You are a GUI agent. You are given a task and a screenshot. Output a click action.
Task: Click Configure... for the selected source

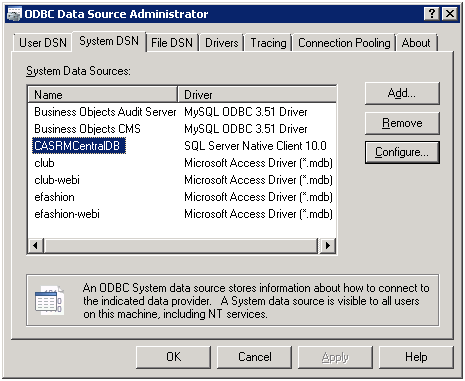click(402, 152)
